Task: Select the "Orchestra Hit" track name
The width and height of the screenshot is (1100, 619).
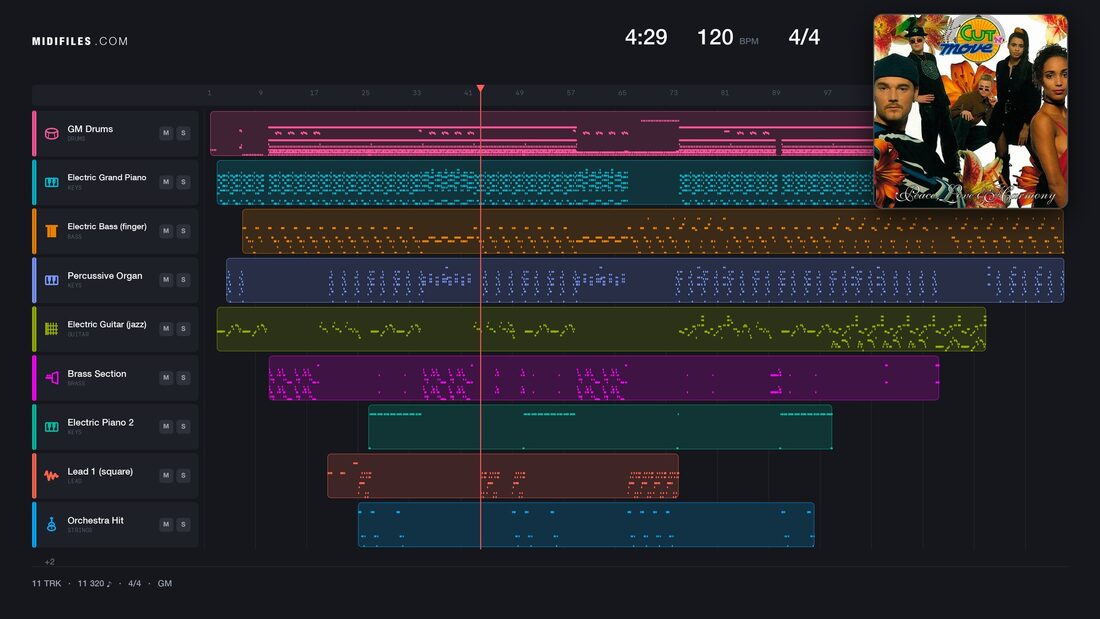Action: pos(95,520)
